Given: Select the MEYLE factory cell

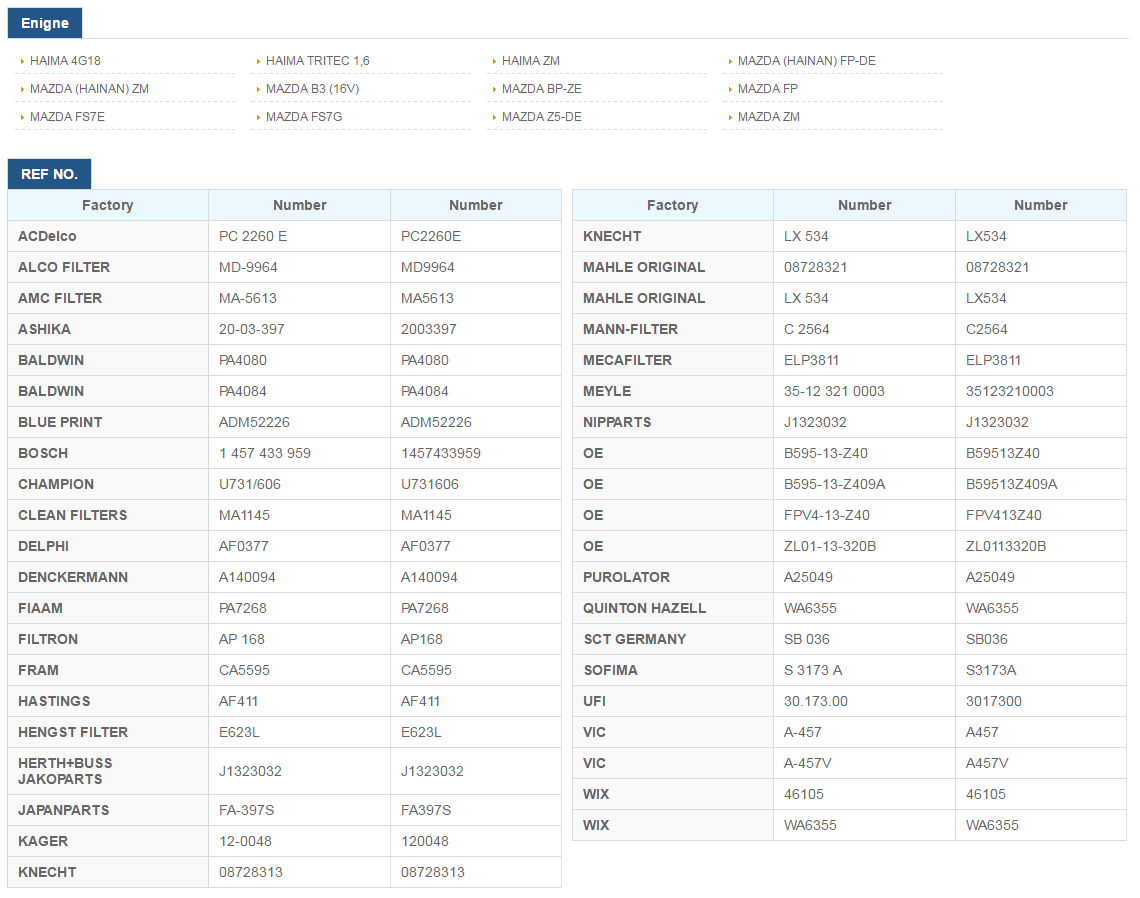Looking at the screenshot, I should coord(673,391).
